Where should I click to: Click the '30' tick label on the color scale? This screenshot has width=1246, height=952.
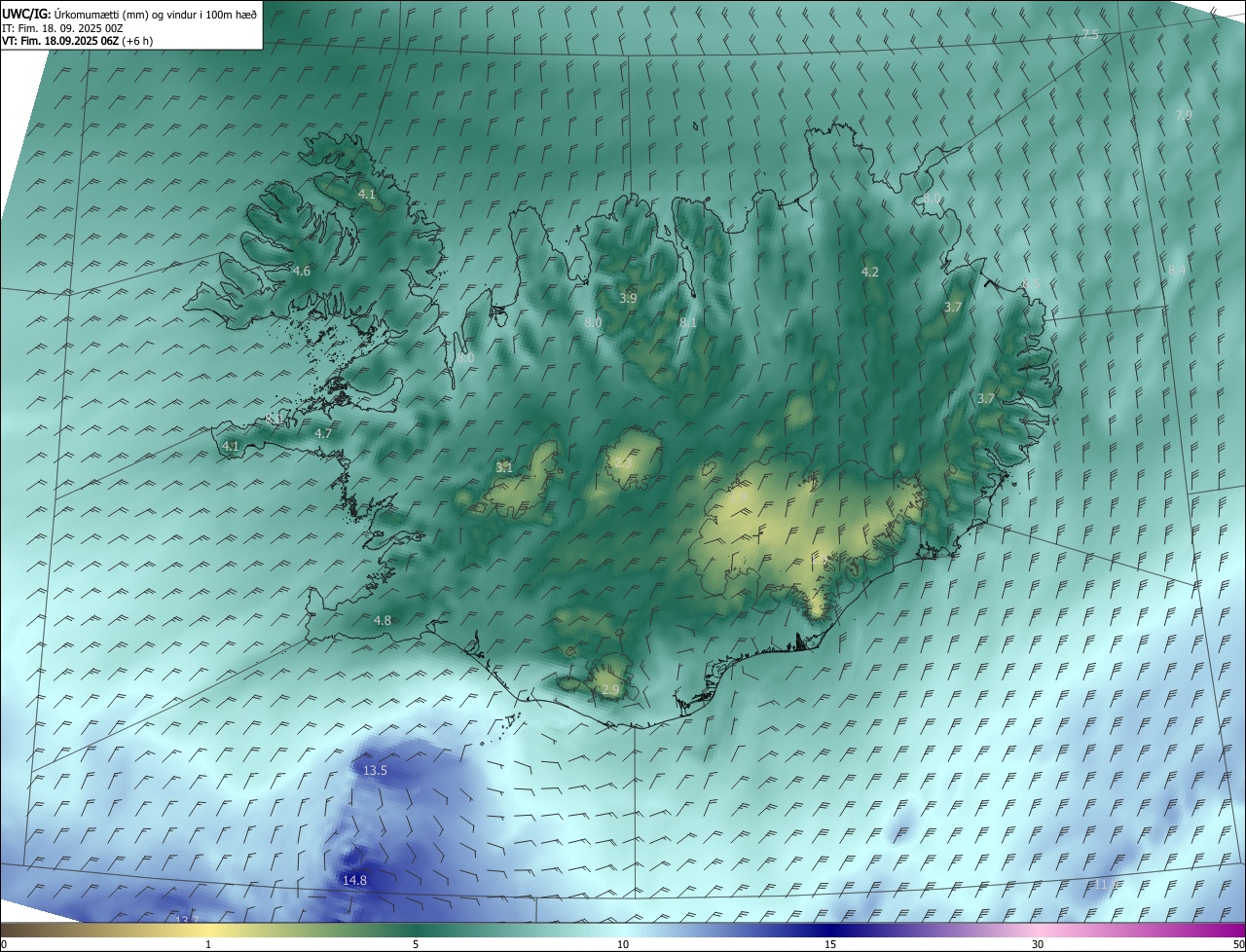click(1038, 944)
